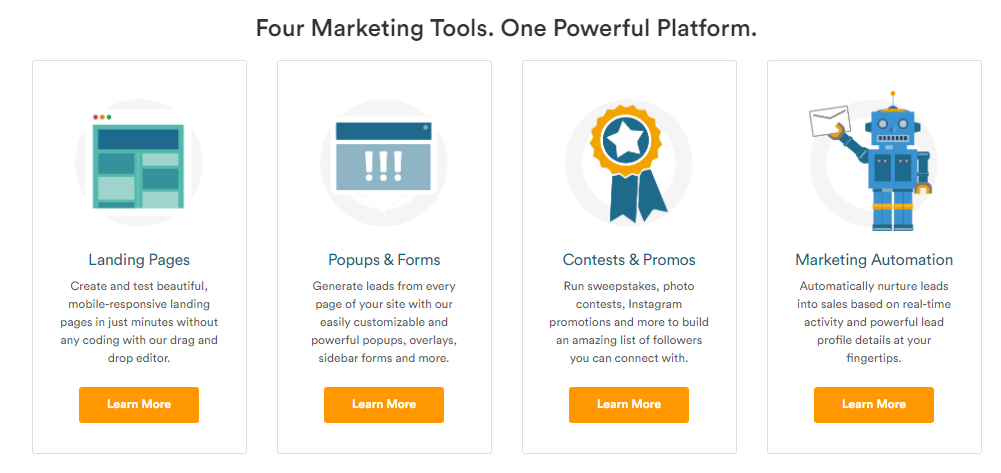1001x473 pixels.
Task: Open Learn More under Landing Pages
Action: (x=139, y=405)
